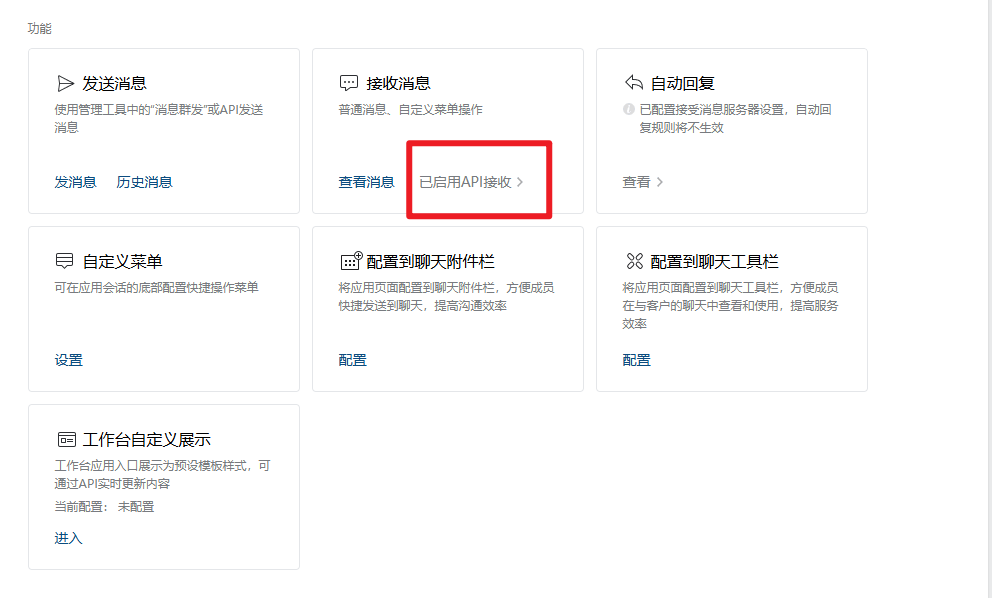Click 查看消息 on the 接收消息 card
Image resolution: width=992 pixels, height=598 pixels.
click(364, 182)
